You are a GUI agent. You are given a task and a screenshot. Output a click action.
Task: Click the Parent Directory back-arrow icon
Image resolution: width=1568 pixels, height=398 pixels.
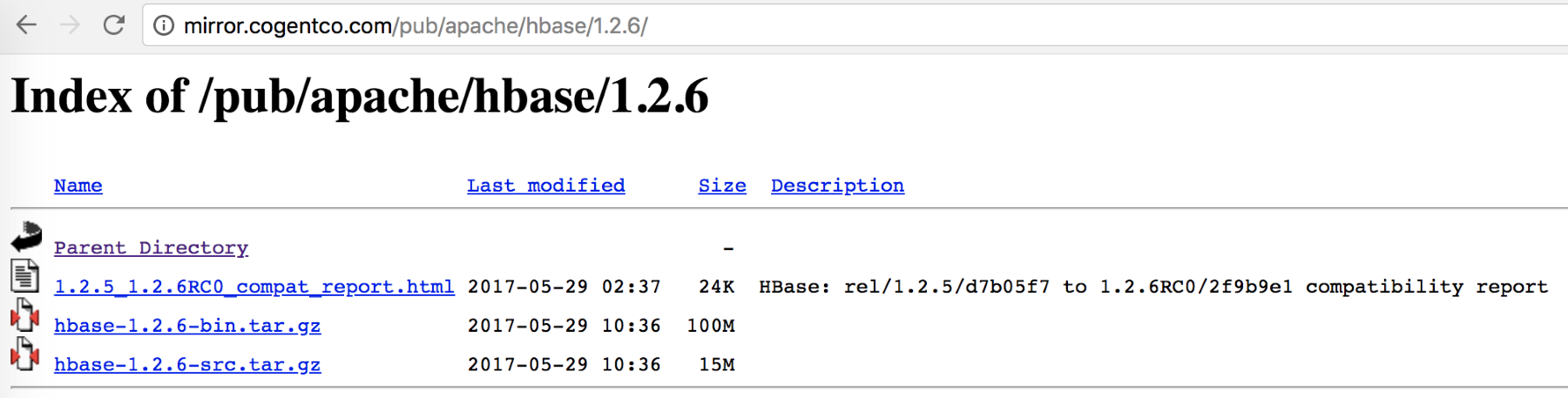click(26, 237)
